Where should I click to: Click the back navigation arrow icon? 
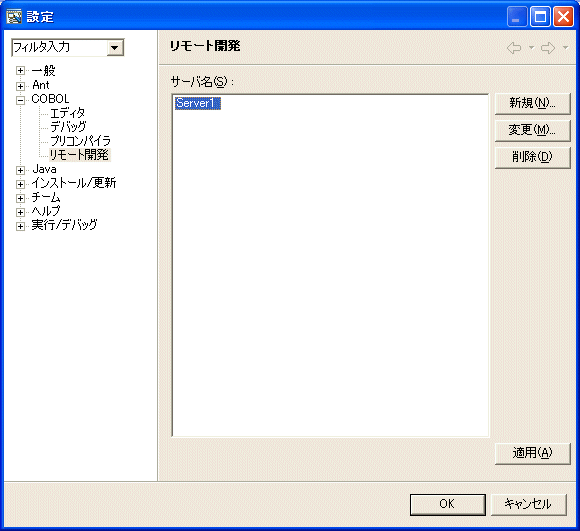514,48
